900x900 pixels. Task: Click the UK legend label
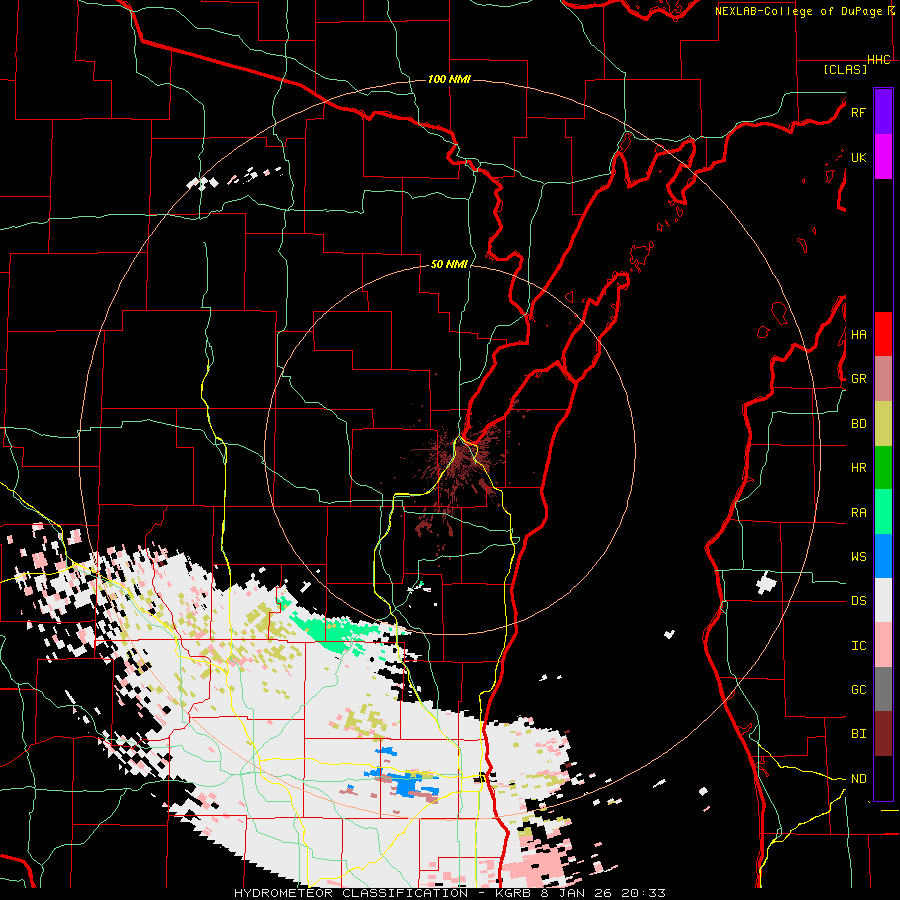[x=858, y=157]
